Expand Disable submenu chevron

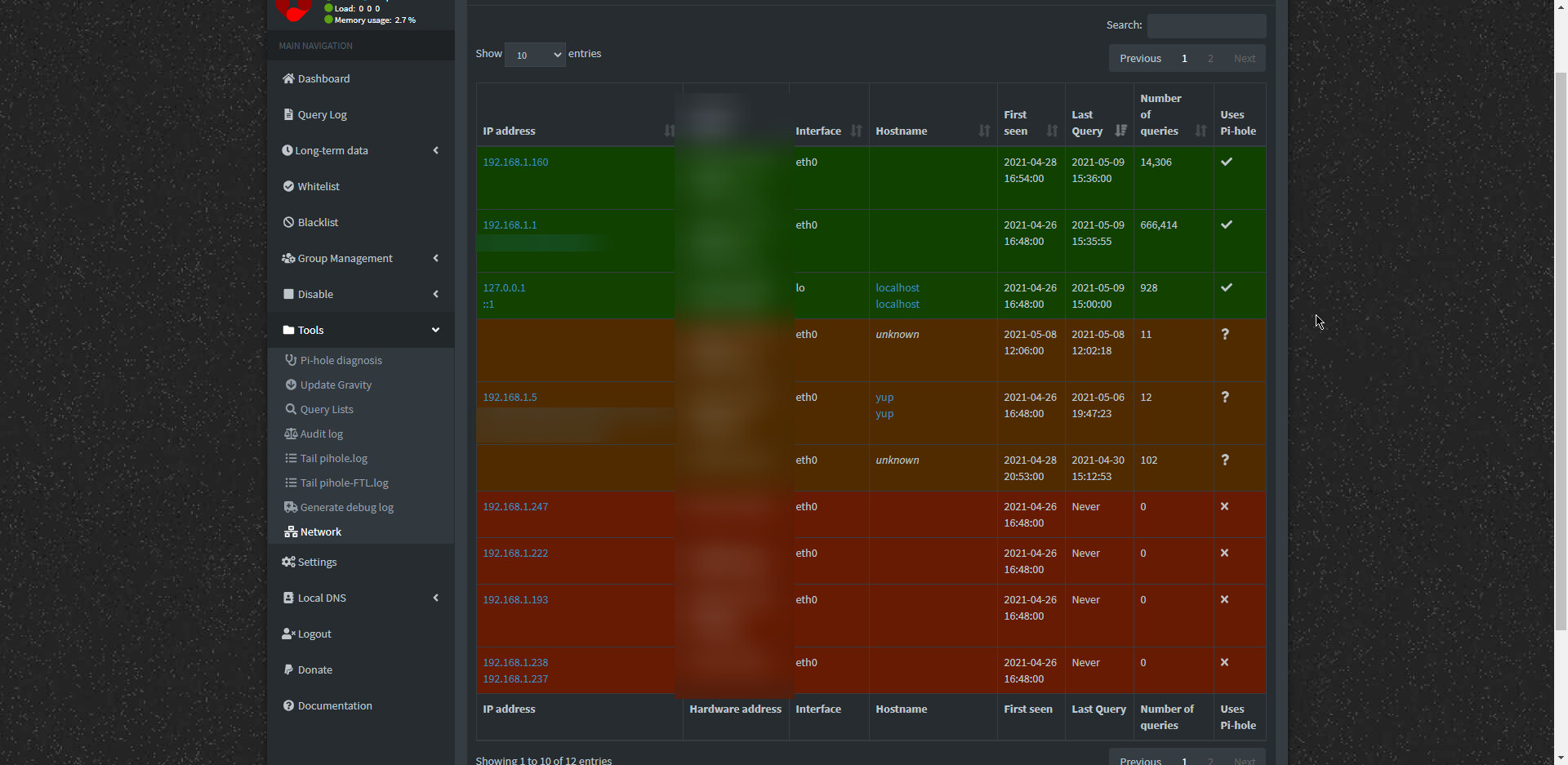tap(435, 294)
